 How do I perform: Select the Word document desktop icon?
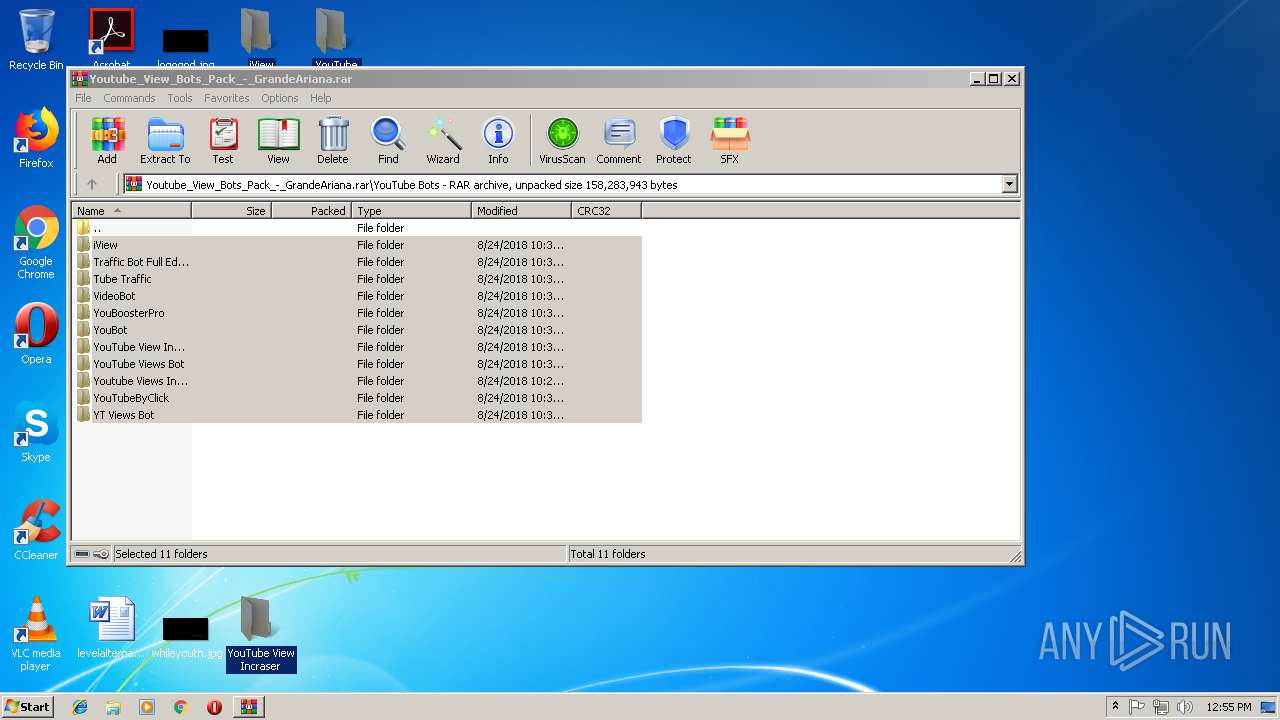[111, 629]
